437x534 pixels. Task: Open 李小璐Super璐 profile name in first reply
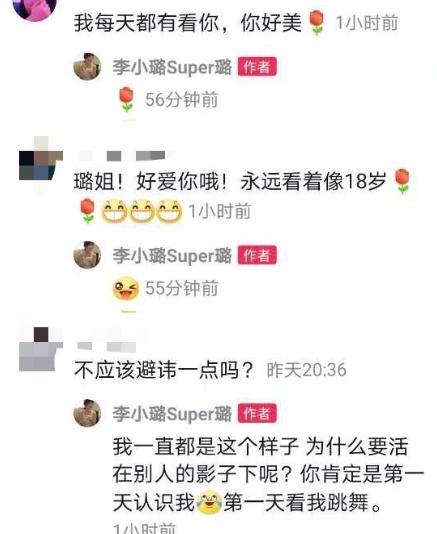click(x=172, y=67)
